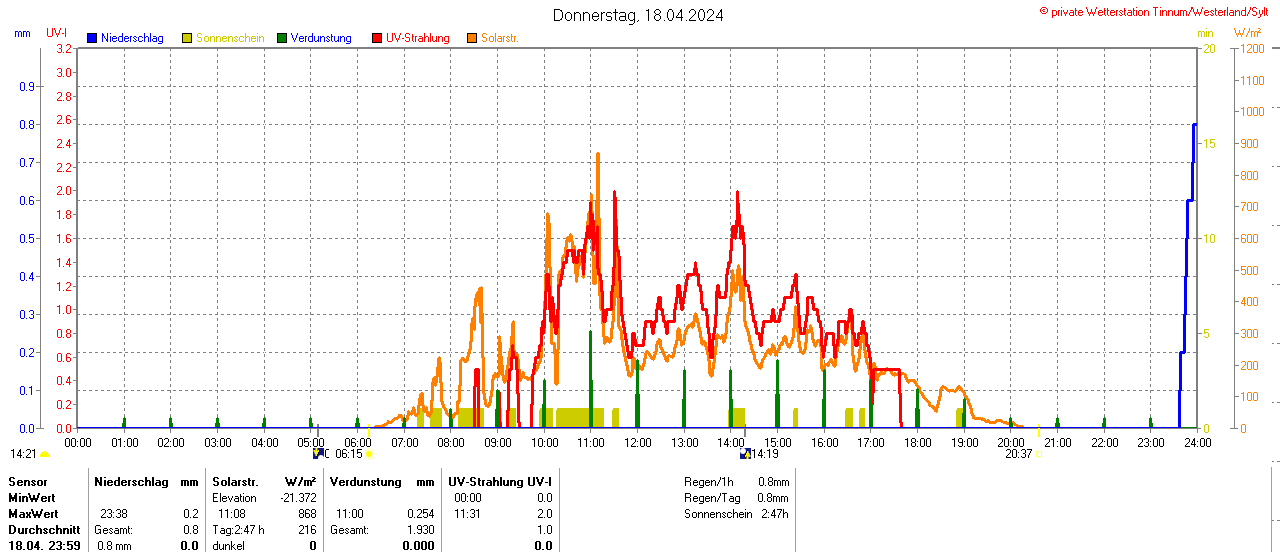The width and height of the screenshot is (1280, 552).
Task: Click the Donnerstag, 18.04.2024 chart title
Action: click(638, 15)
